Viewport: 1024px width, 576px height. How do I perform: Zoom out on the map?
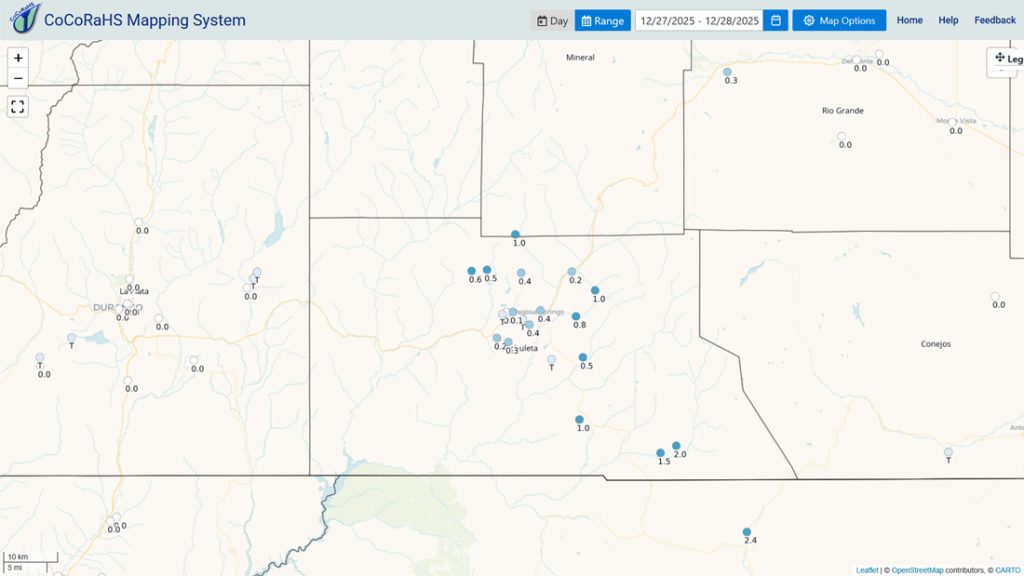(18, 78)
